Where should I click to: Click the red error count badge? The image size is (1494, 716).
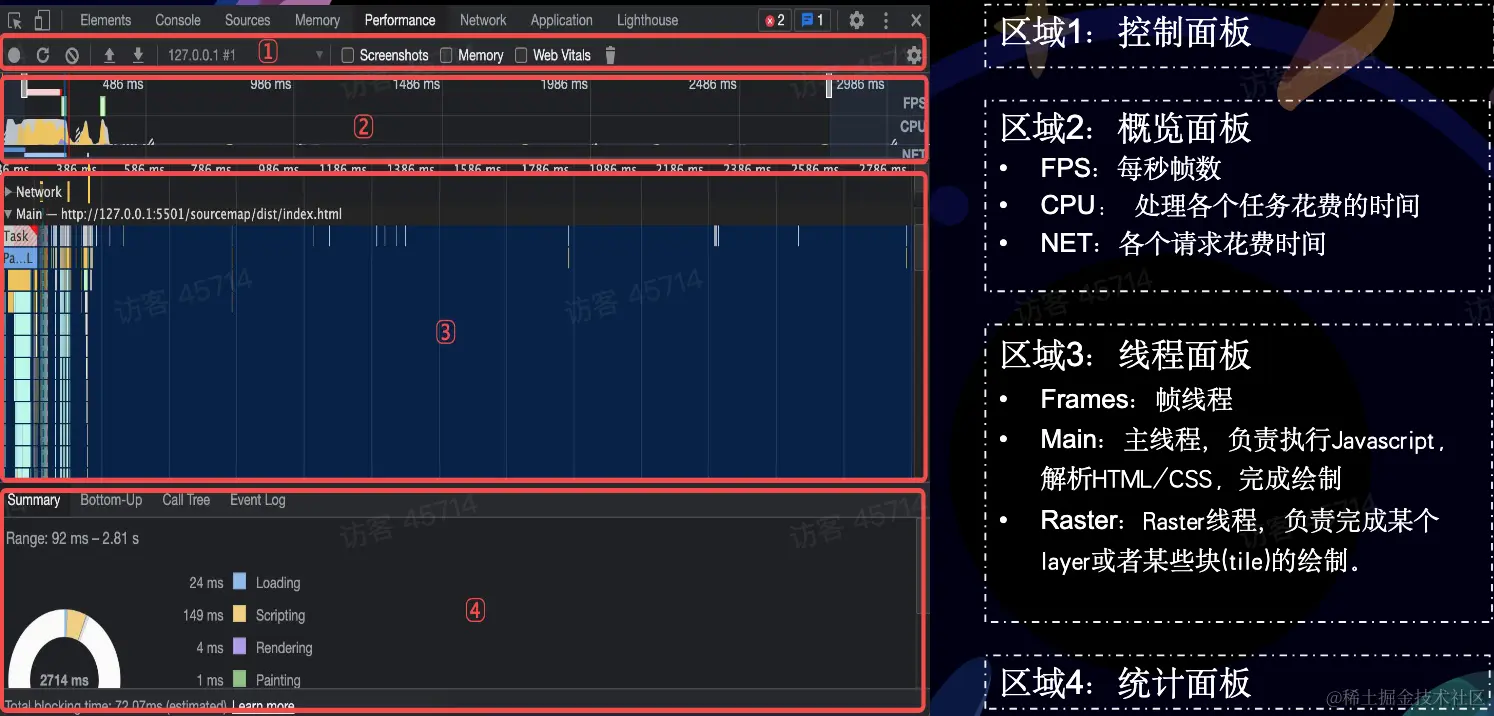coord(775,20)
